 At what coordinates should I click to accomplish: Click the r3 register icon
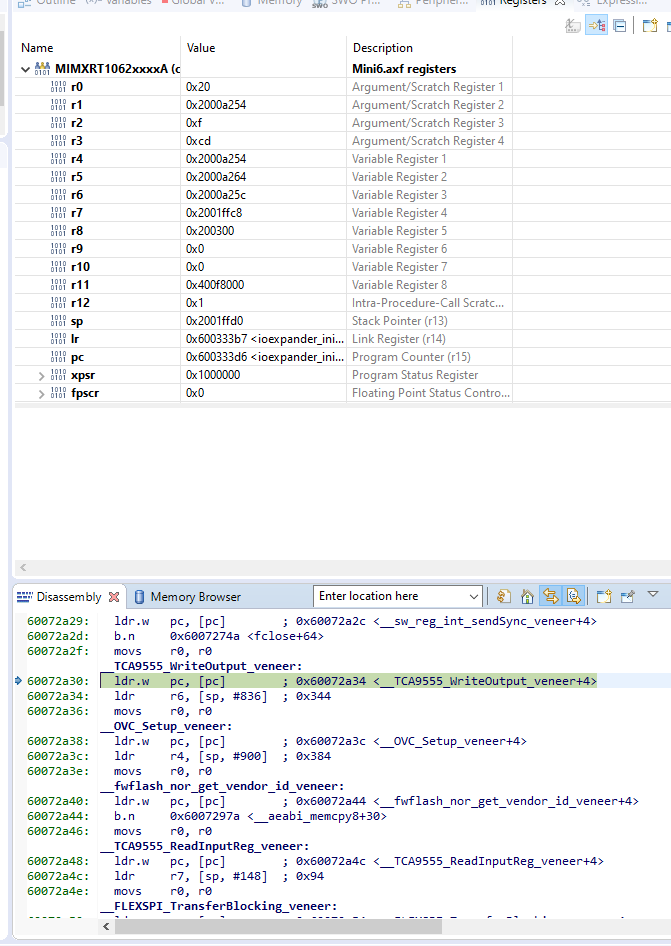click(x=59, y=141)
